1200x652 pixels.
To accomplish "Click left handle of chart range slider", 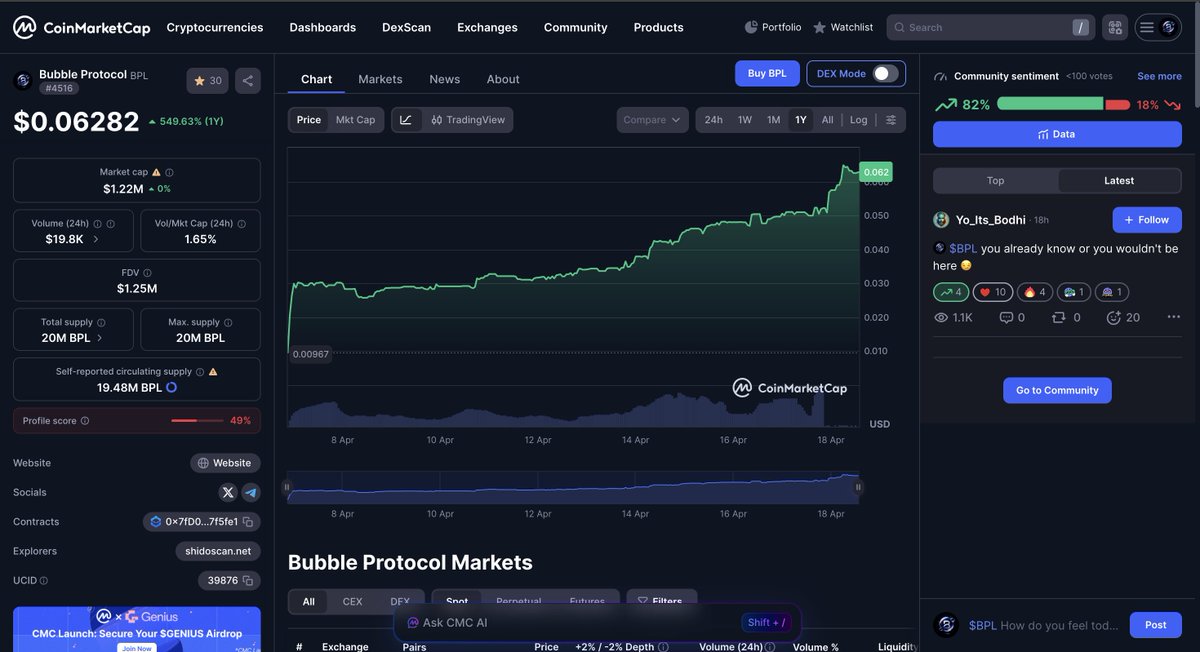I will 287,488.
